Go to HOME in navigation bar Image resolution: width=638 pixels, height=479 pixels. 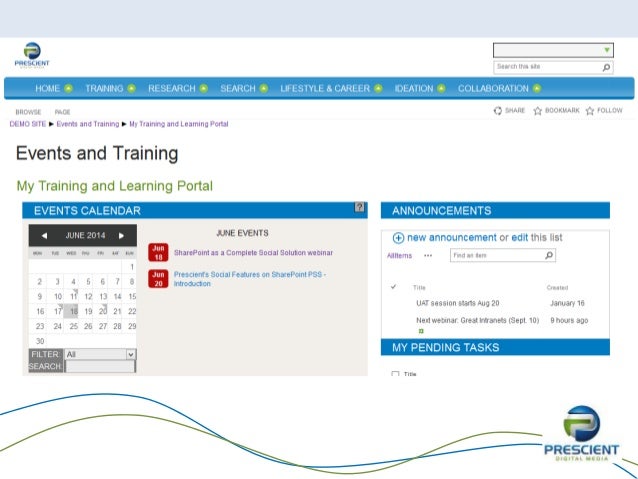[47, 88]
